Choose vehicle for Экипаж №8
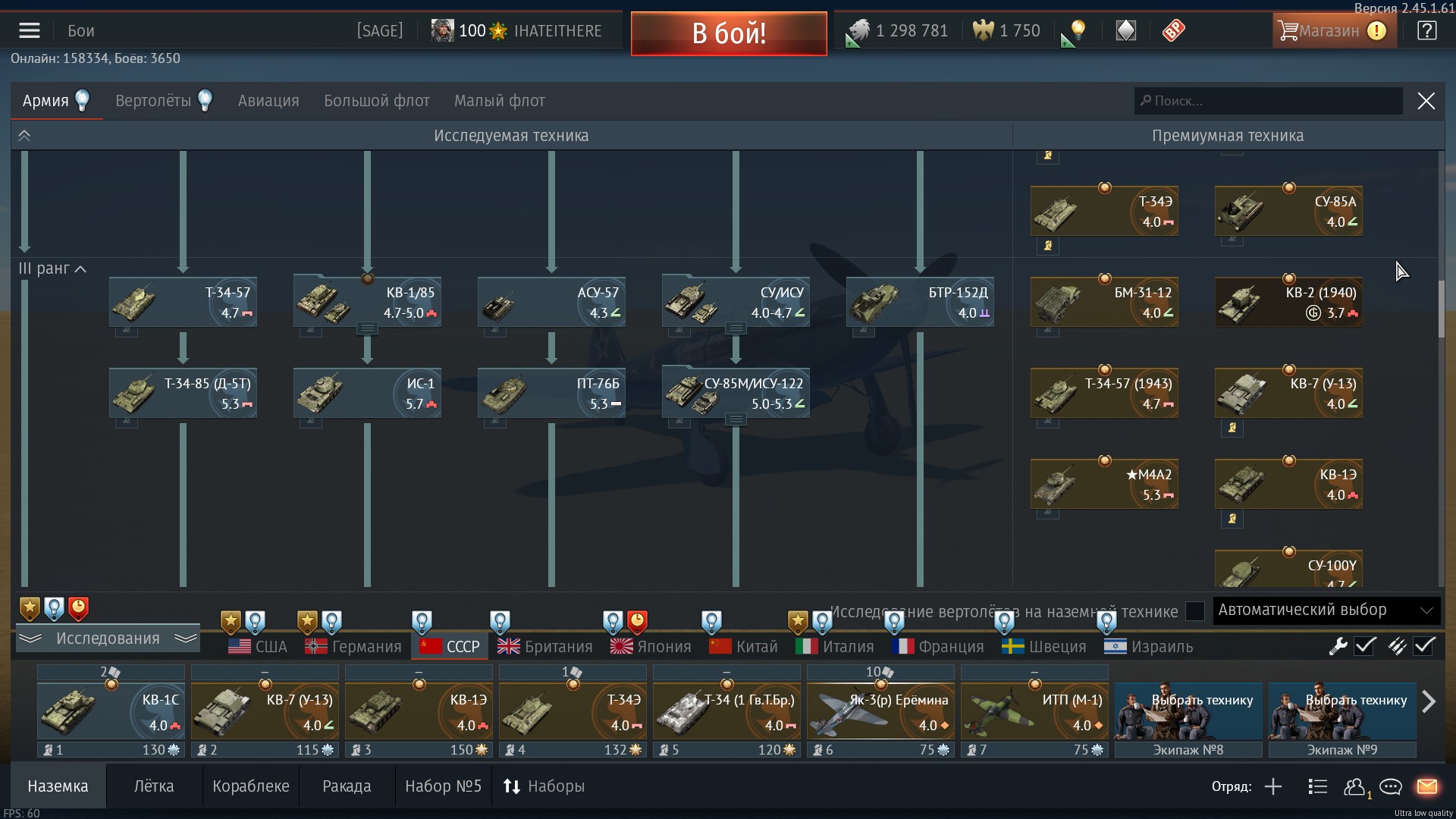1456x819 pixels. 1188,711
